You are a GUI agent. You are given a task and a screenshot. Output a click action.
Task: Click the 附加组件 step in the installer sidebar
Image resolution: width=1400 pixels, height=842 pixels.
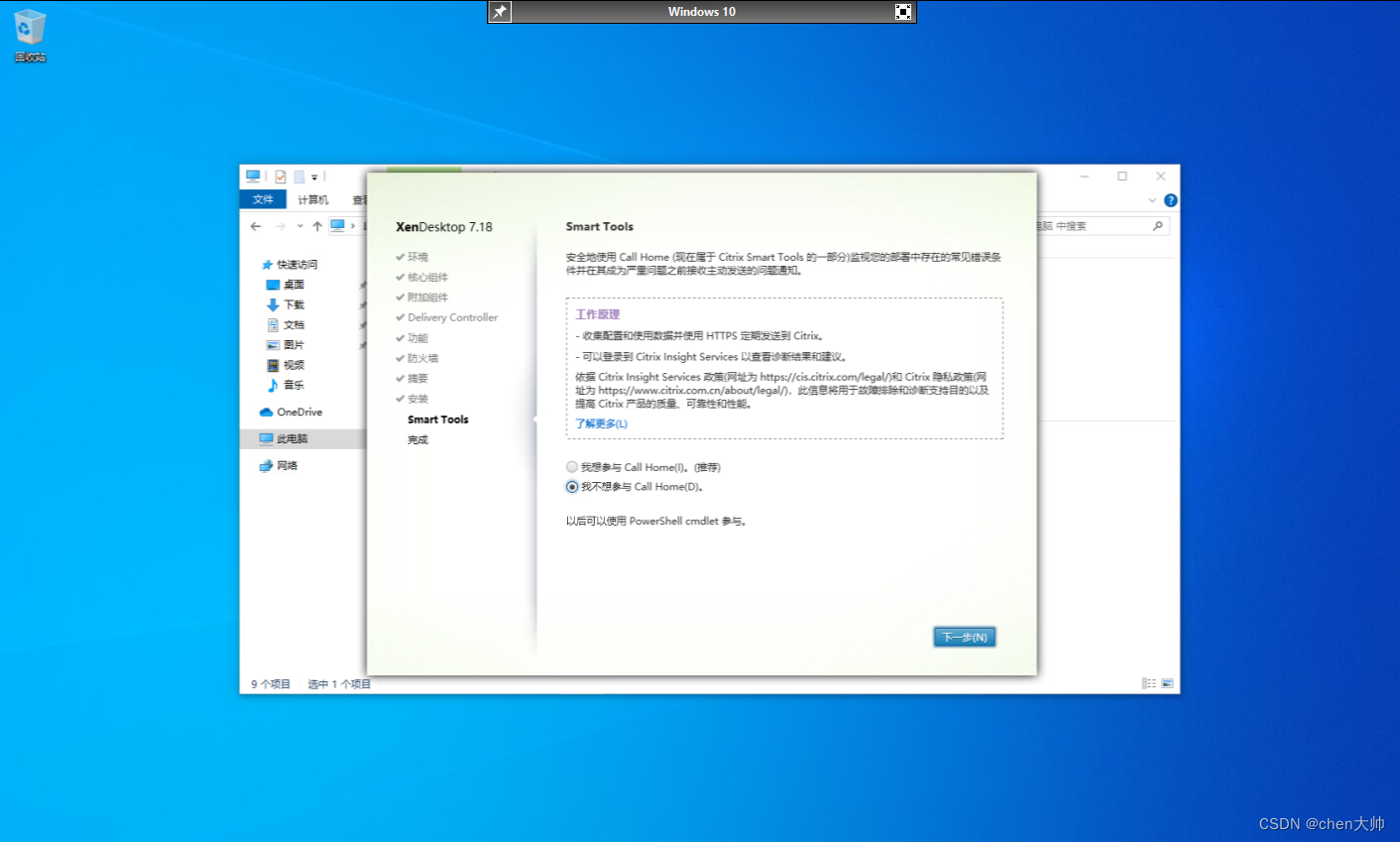pyautogui.click(x=427, y=298)
